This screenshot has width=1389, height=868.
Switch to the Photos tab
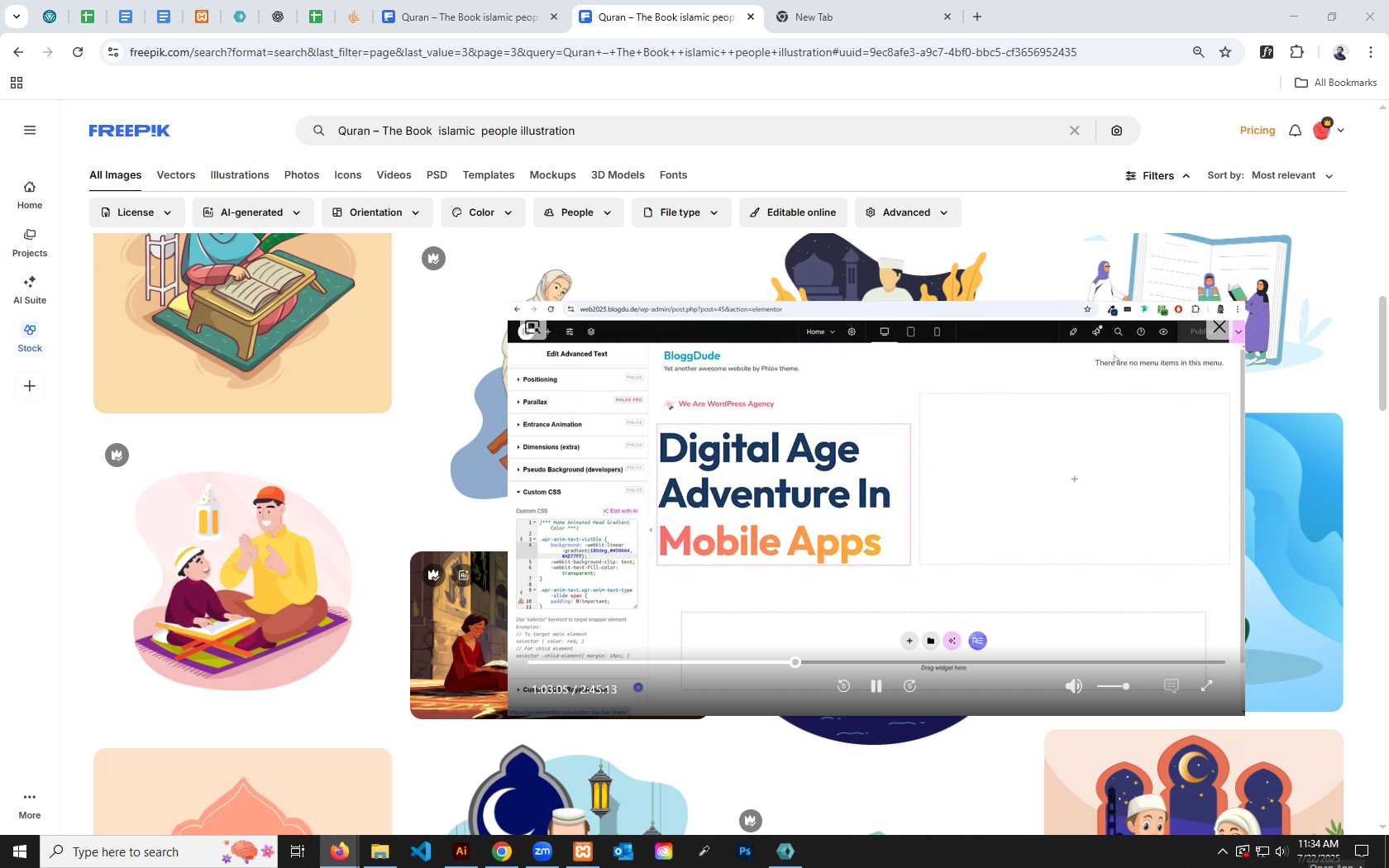pos(302,175)
